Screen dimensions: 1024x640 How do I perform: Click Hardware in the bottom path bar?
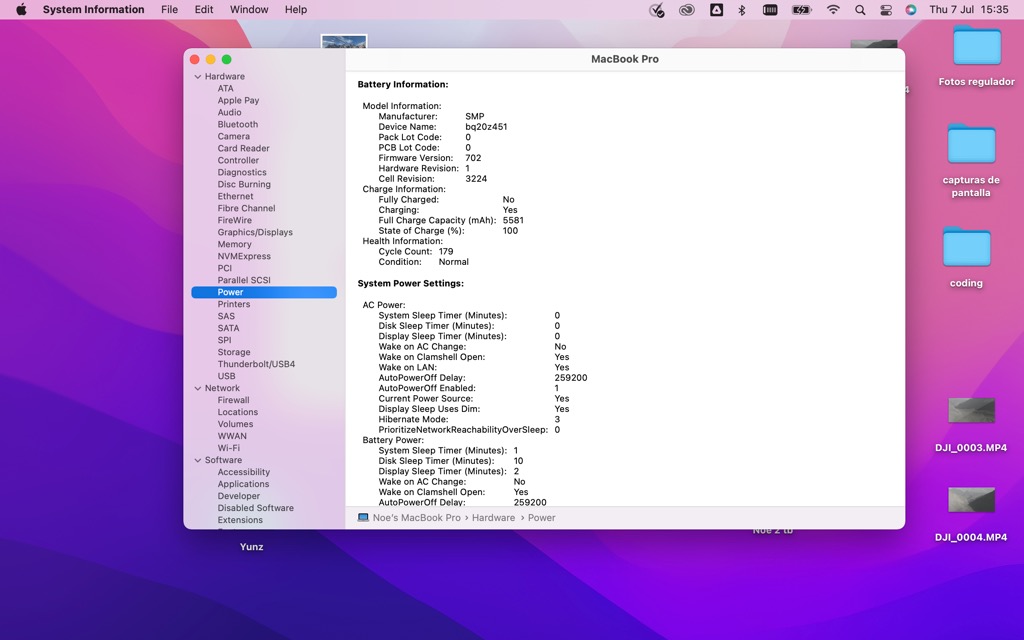[493, 518]
